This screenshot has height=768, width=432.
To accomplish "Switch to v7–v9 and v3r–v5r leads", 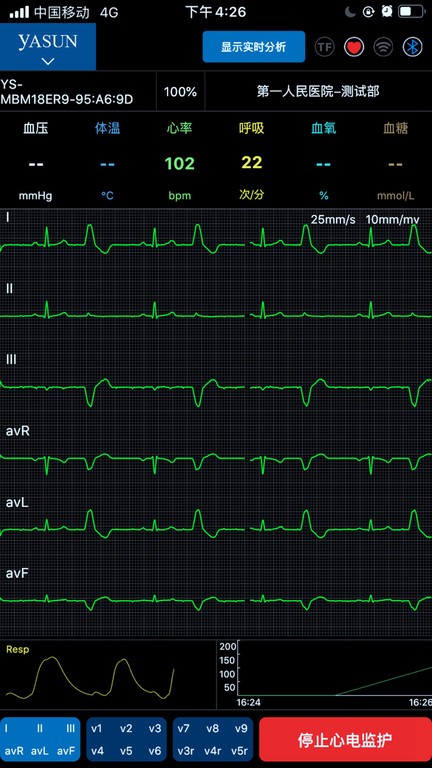I will point(213,739).
